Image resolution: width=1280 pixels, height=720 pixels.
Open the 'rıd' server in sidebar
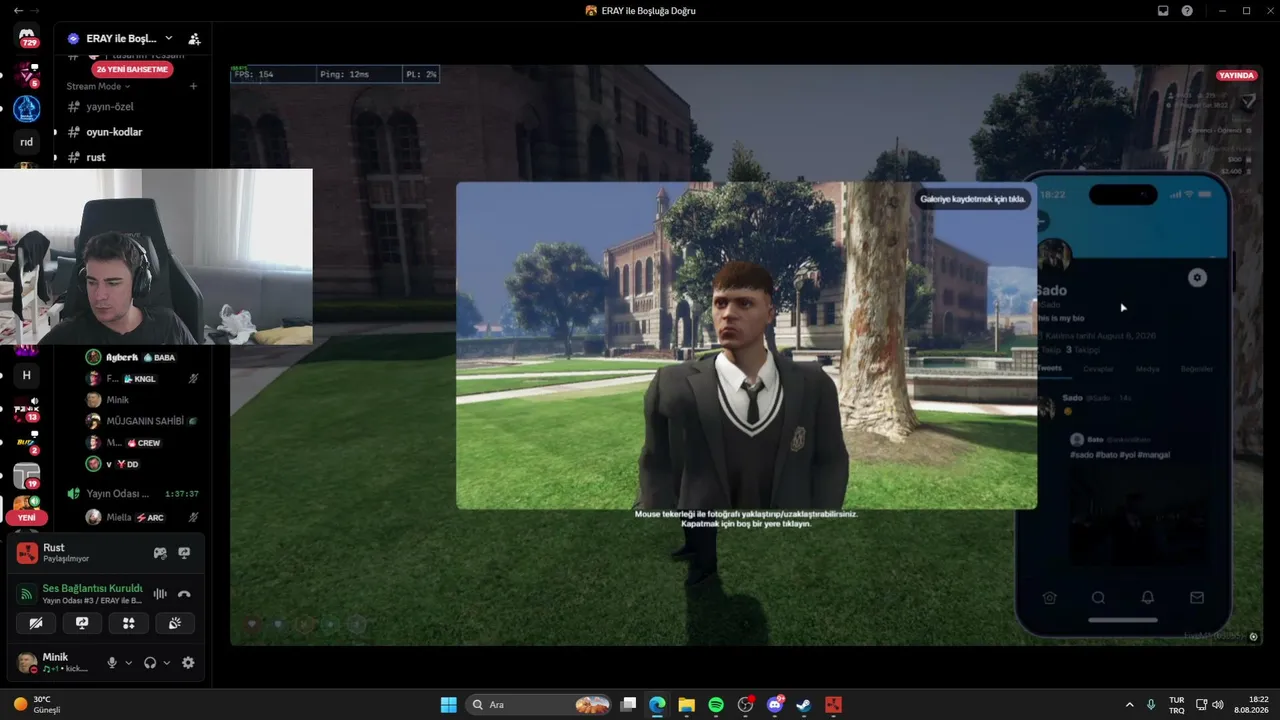[x=27, y=142]
